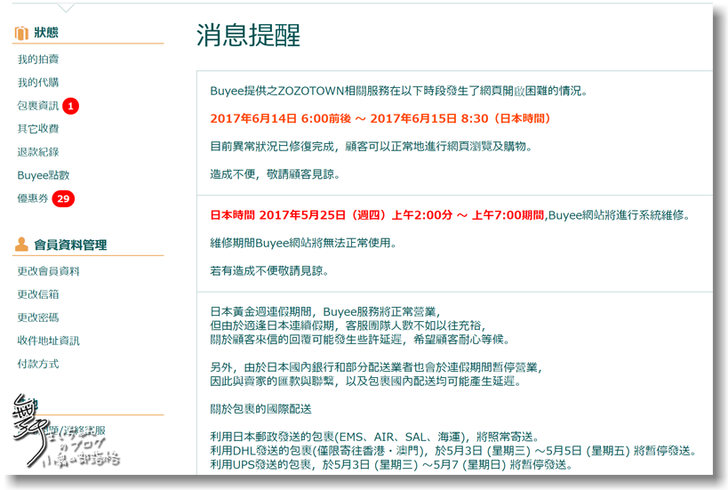This screenshot has height=490, width=728.
Task: Click text 維修期間Buyee網站將無法正常使用
Action: coord(303,243)
